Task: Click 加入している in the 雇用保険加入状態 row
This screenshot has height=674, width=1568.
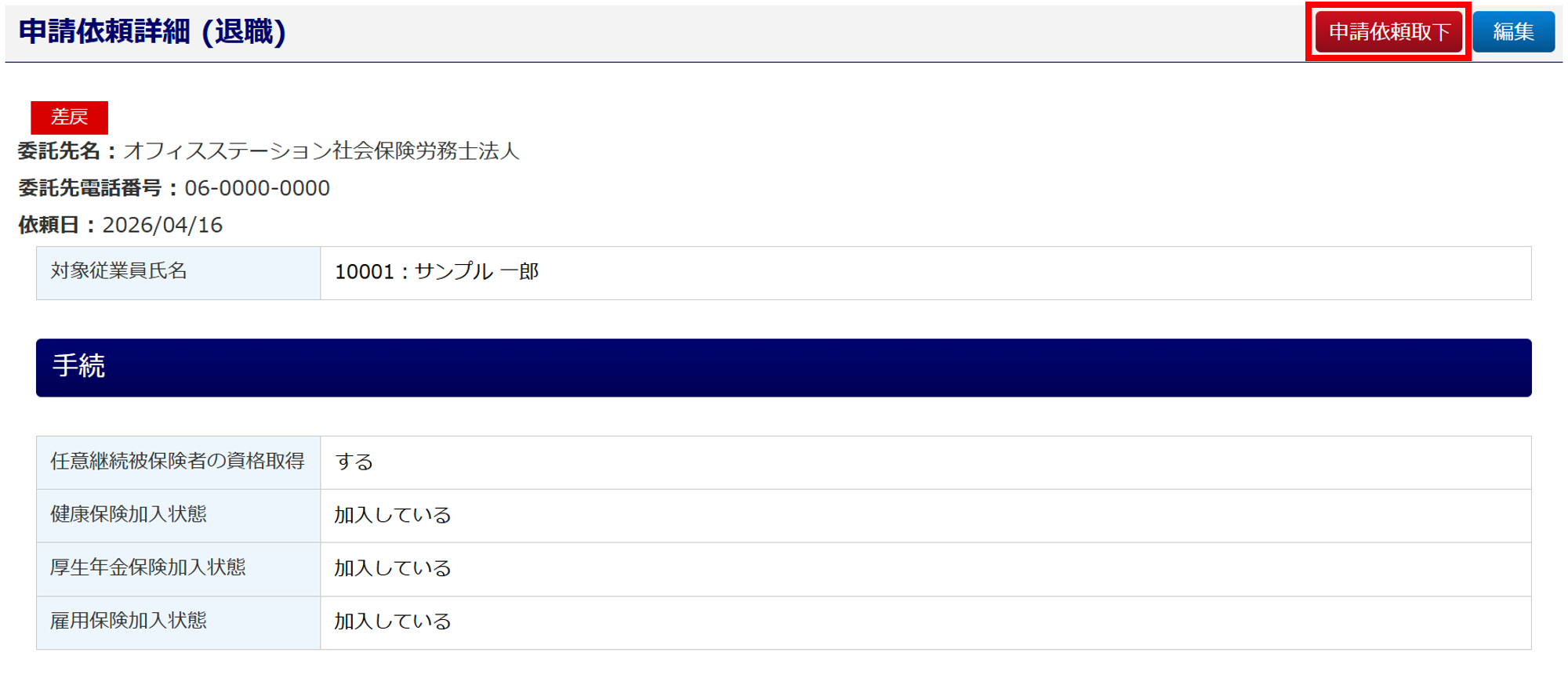Action: 393,621
